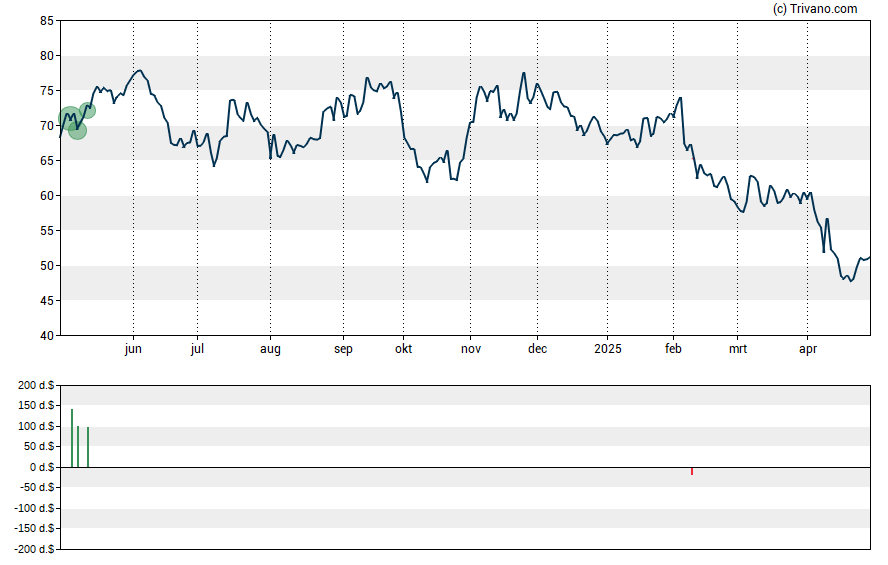Click the largest green circle marker on the price line
This screenshot has width=888, height=565.
click(x=70, y=118)
